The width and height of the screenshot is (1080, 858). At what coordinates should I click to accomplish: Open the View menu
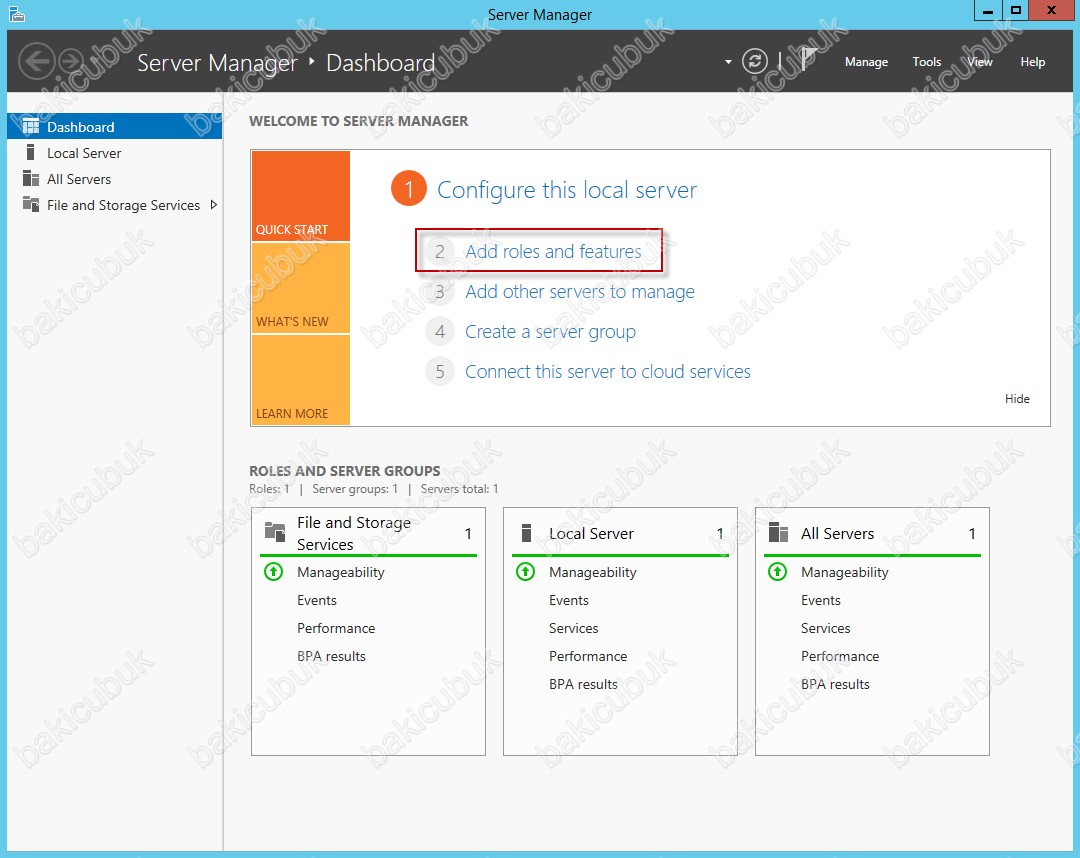tap(979, 62)
